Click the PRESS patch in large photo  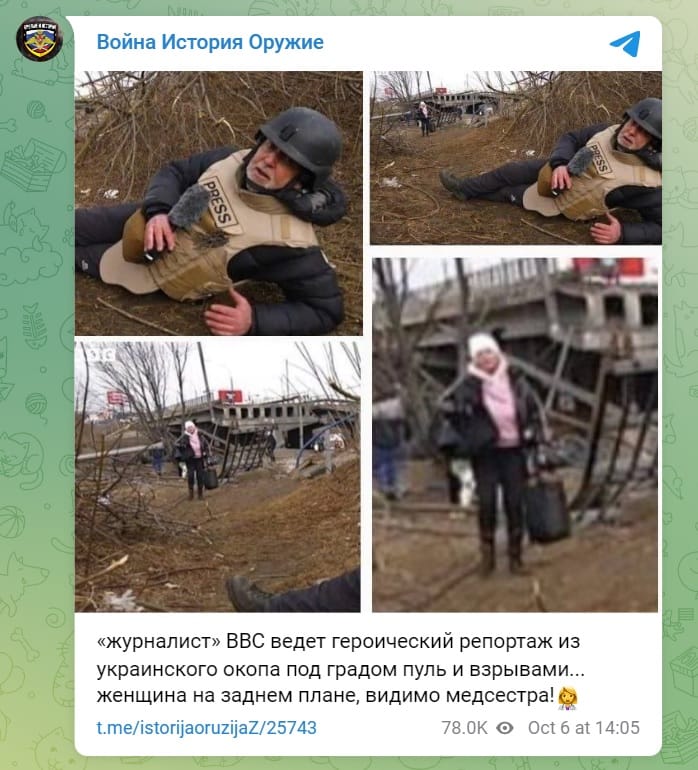220,201
